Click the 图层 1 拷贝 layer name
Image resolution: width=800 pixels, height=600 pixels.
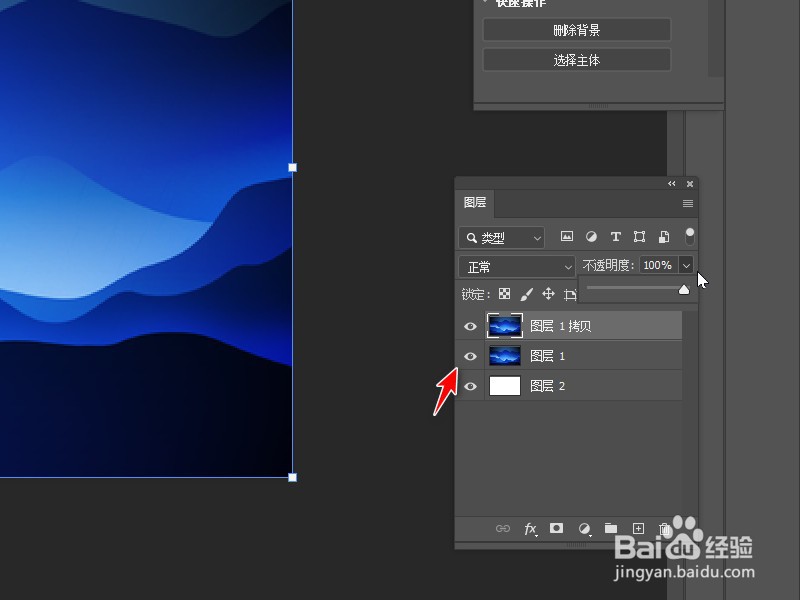[x=560, y=326]
